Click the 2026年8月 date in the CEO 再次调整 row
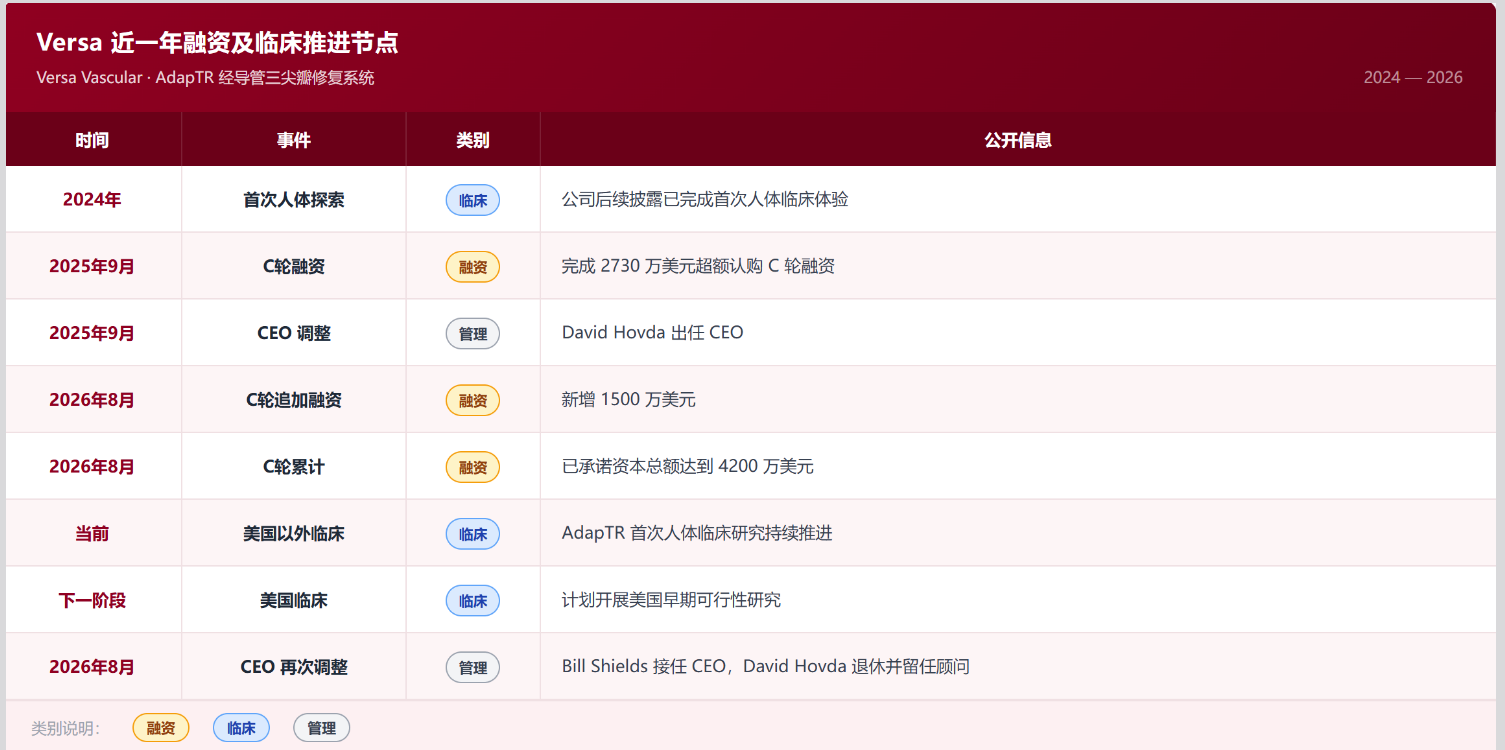The height and width of the screenshot is (750, 1505). pyautogui.click(x=92, y=667)
